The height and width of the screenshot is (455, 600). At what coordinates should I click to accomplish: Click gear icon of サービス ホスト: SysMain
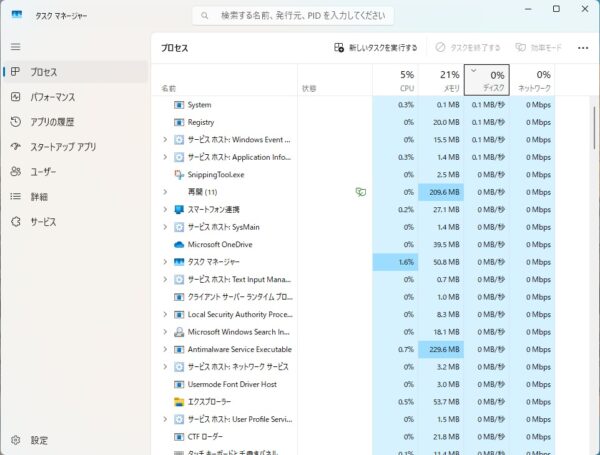click(179, 227)
